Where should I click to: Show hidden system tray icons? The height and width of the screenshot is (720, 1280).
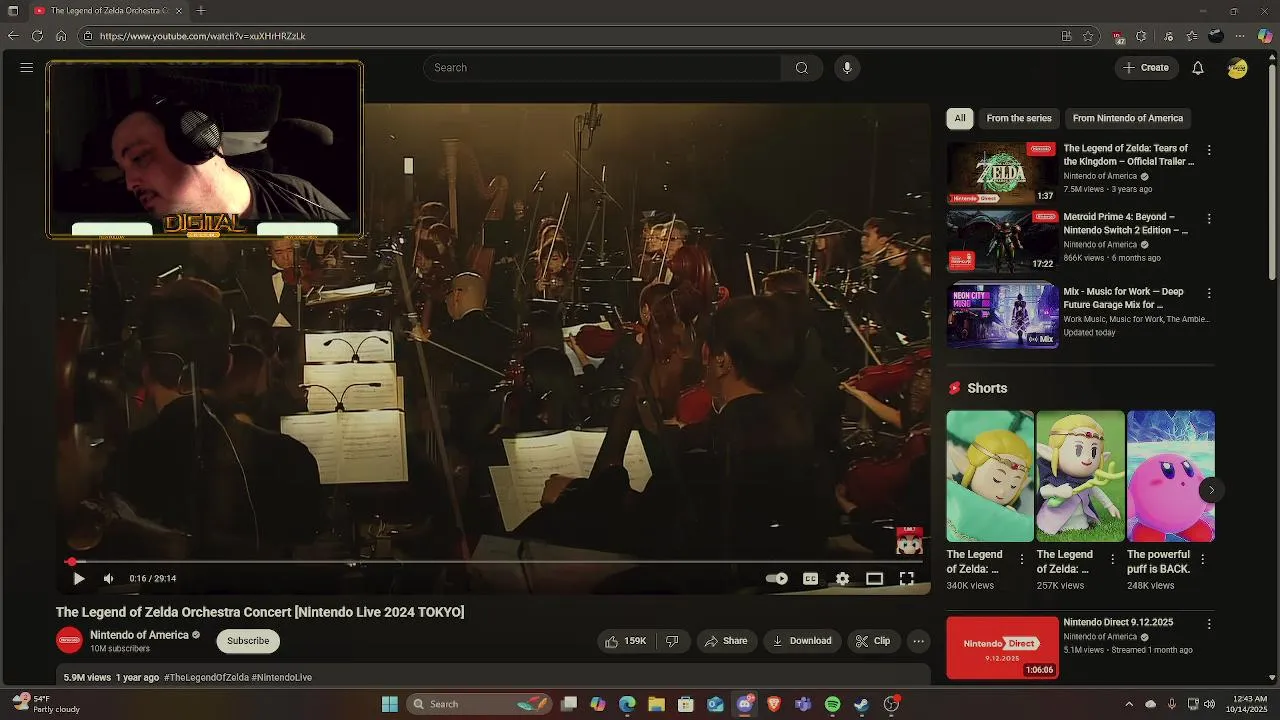pos(1129,704)
